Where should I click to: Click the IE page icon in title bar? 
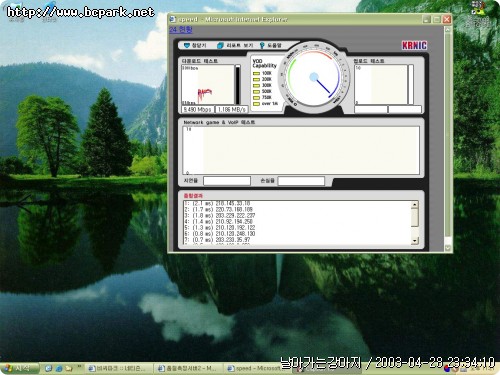173,19
